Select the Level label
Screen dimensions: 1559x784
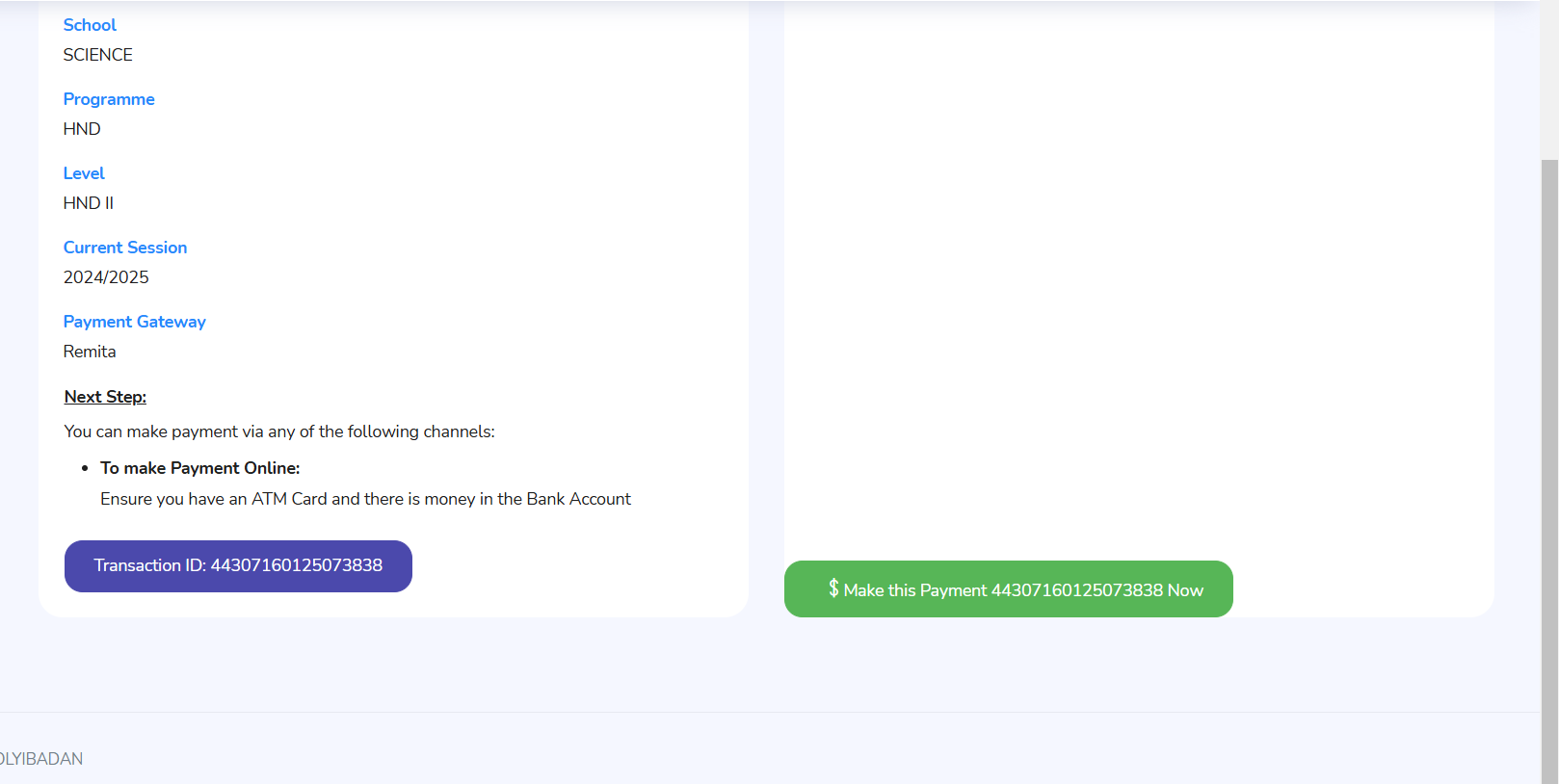coord(84,173)
